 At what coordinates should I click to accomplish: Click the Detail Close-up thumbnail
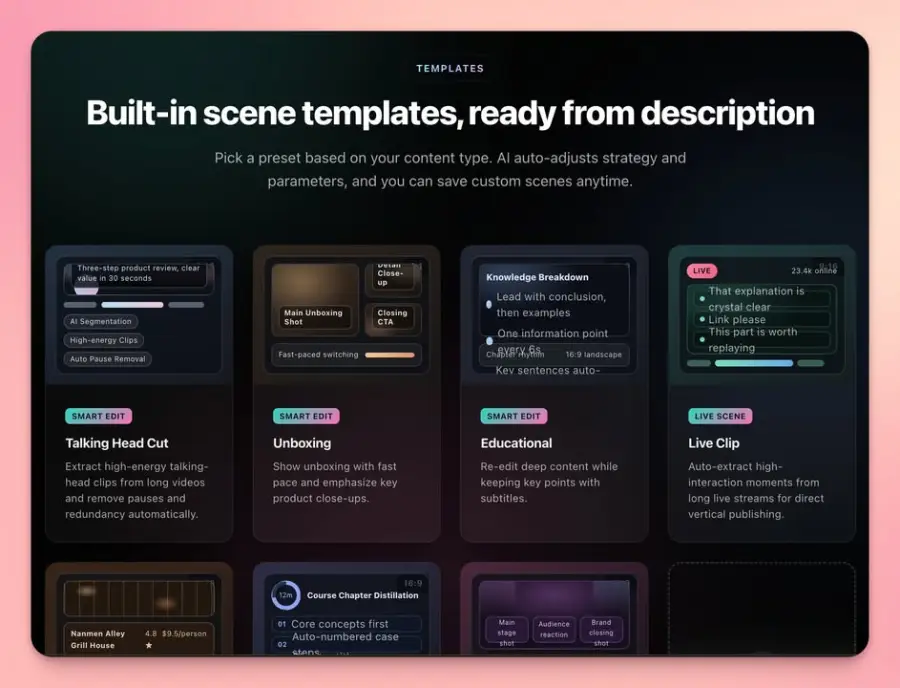[x=393, y=278]
